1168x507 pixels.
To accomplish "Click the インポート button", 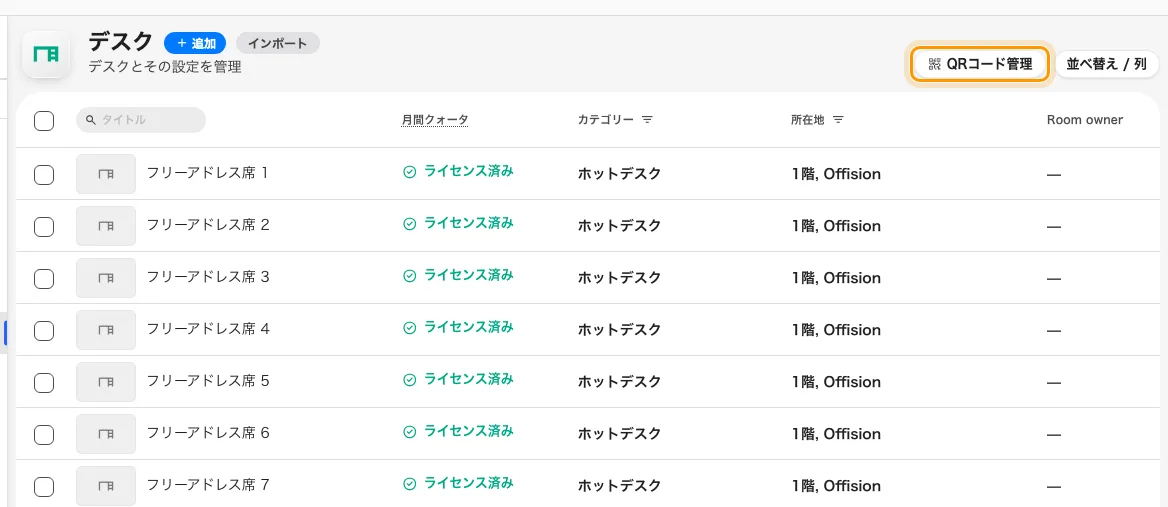I will 278,43.
